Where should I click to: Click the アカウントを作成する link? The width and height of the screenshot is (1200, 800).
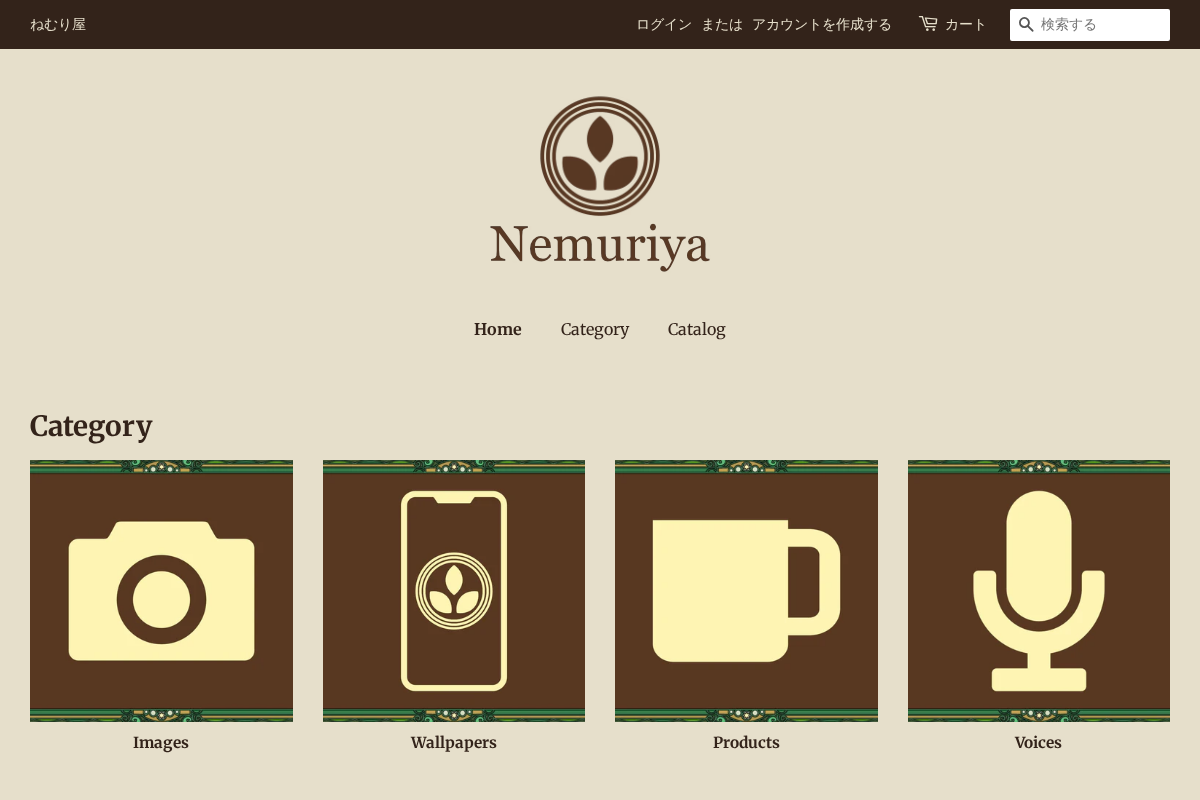[821, 24]
